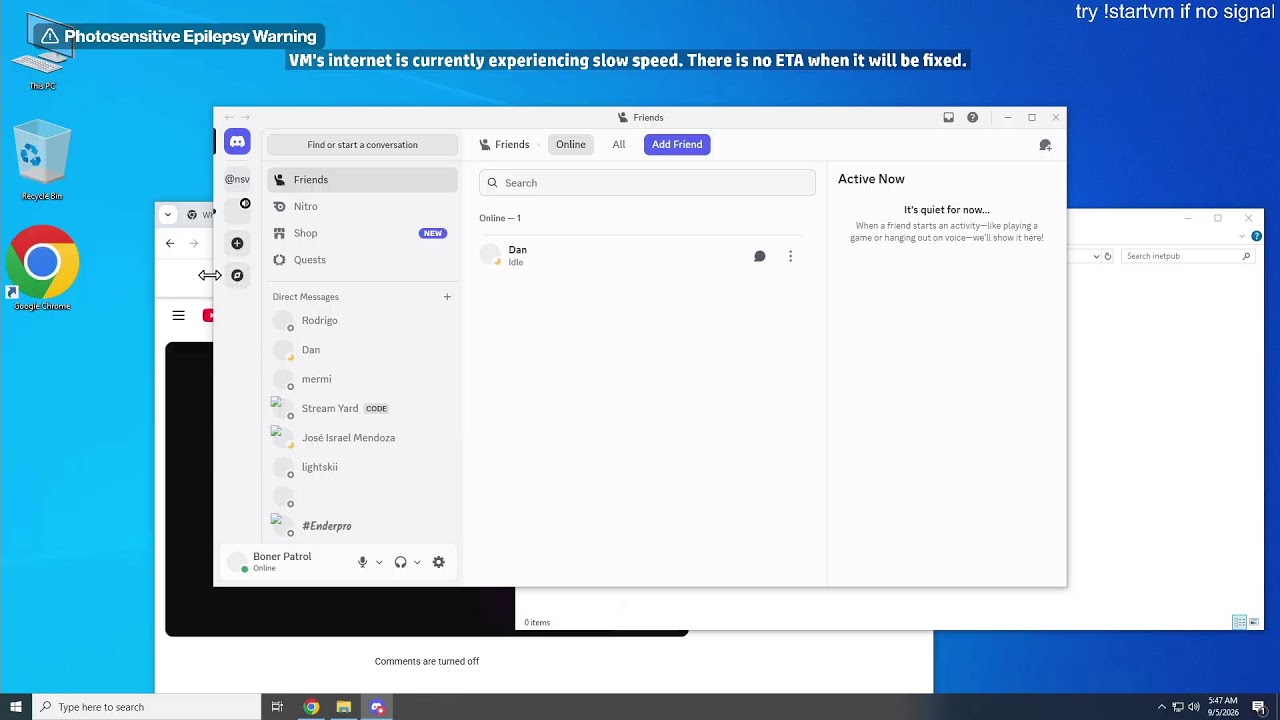Image resolution: width=1280 pixels, height=720 pixels.
Task: Open the Windows notification center
Action: (1259, 707)
